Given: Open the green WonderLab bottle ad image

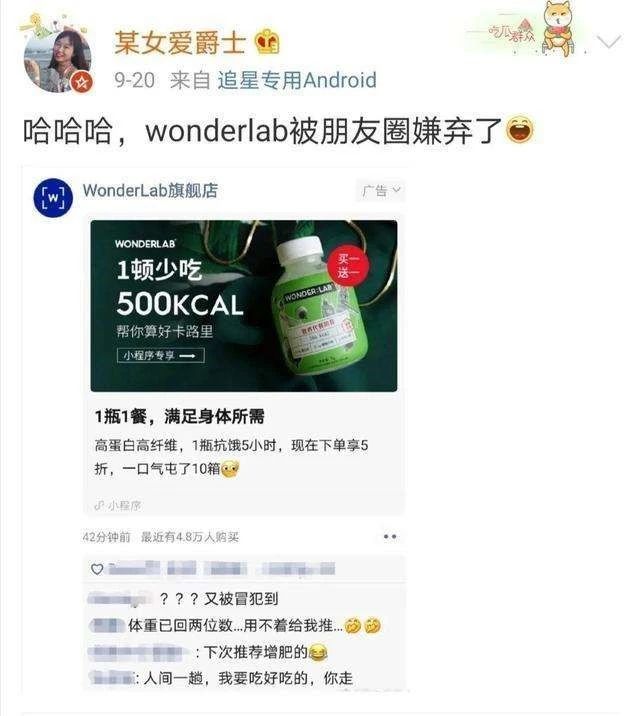Looking at the screenshot, I should [244, 306].
